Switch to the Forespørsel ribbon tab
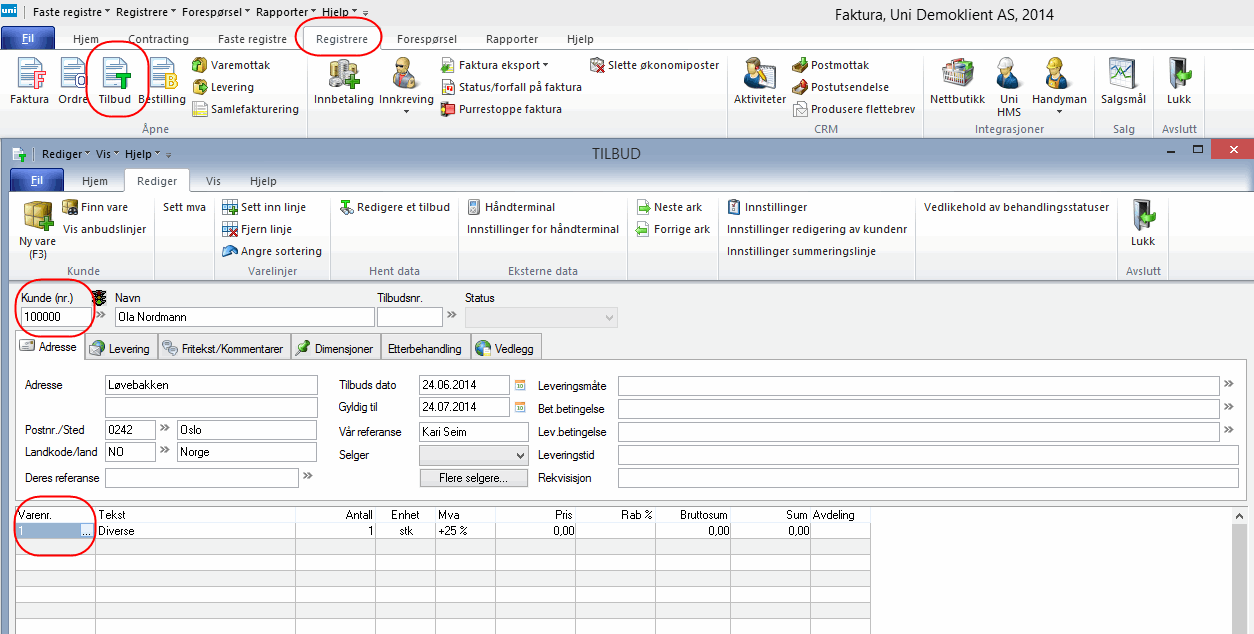This screenshot has width=1254, height=634. [x=427, y=39]
